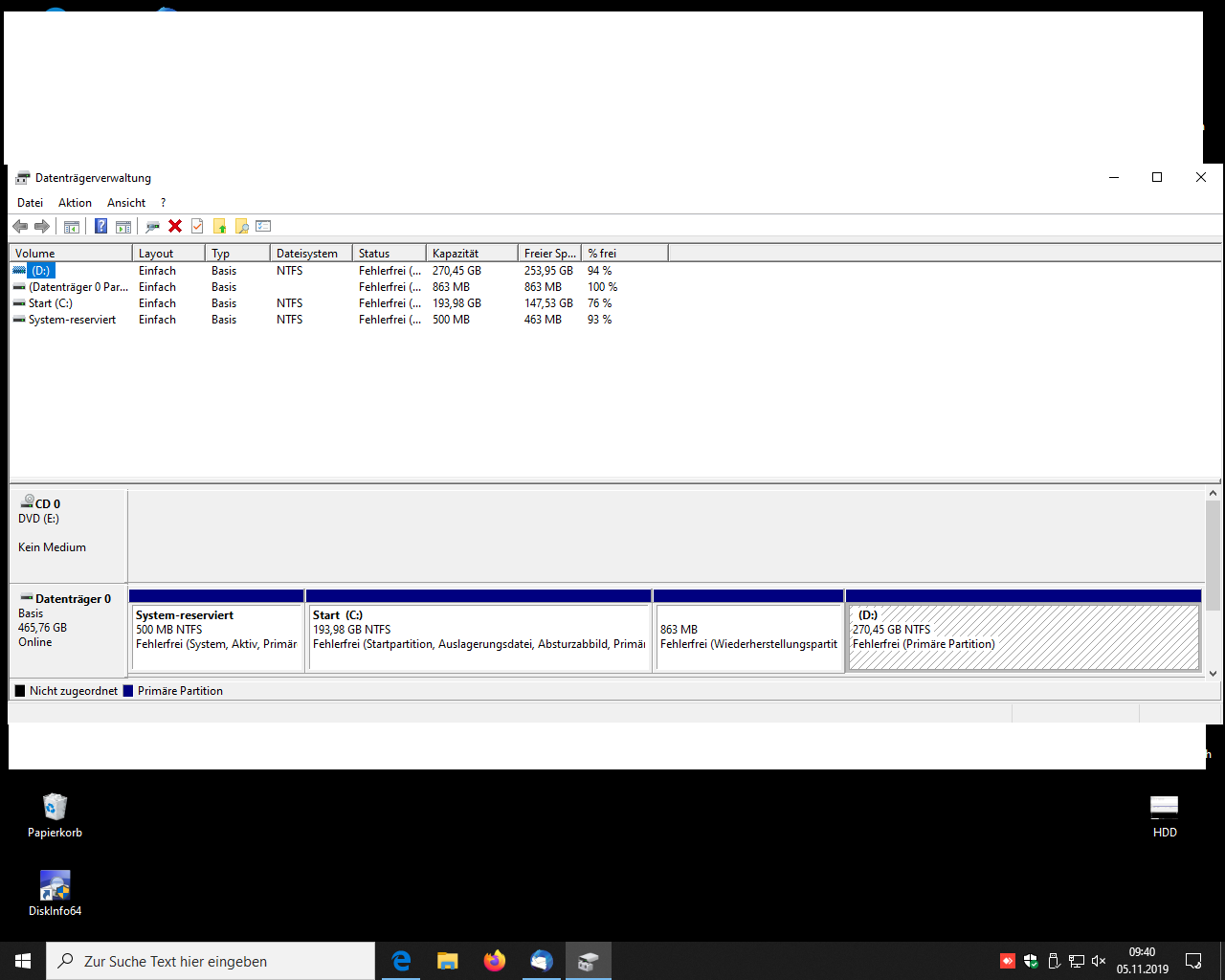Click the safely remove USB tray icon
1225x980 pixels.
tap(1054, 961)
